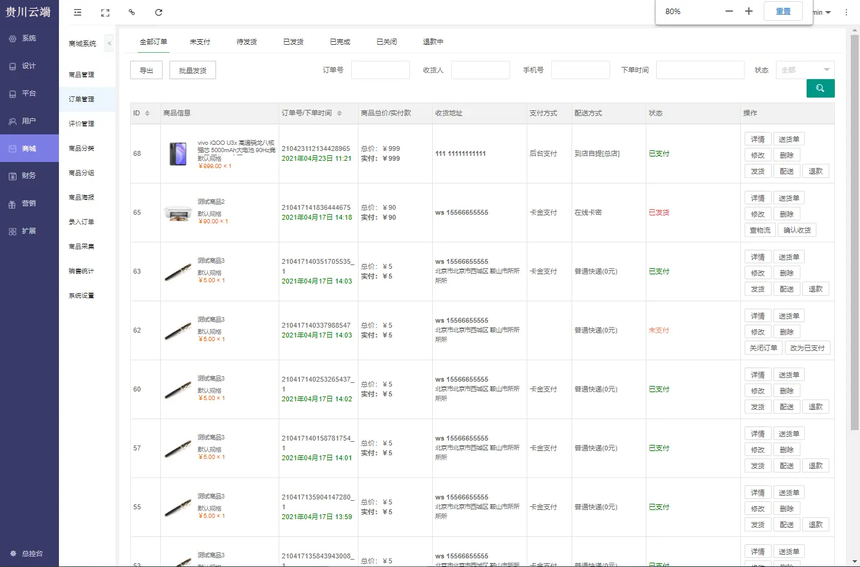Click the link icon in top toolbar
The width and height of the screenshot is (860, 567).
coord(132,12)
